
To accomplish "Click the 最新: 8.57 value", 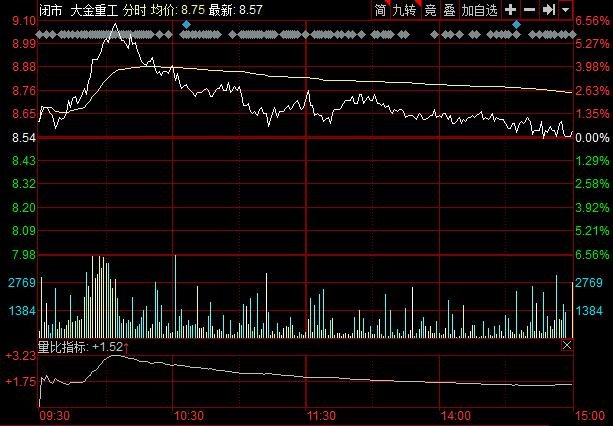I will click(235, 10).
